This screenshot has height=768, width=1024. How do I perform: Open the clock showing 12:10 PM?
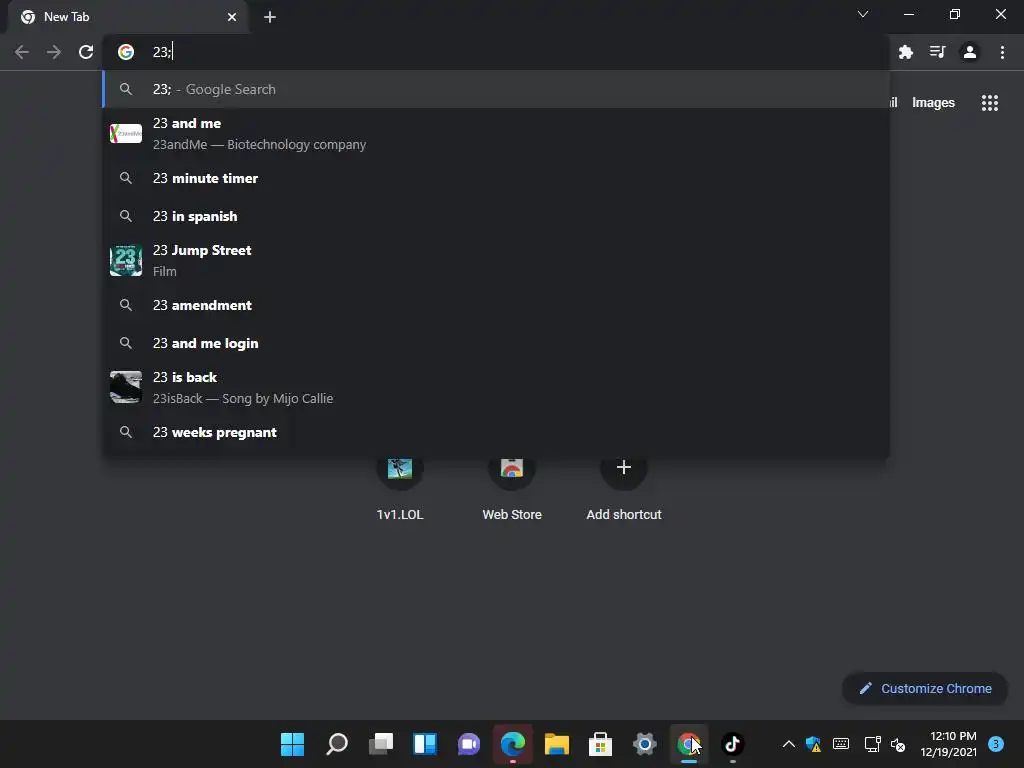pos(949,744)
